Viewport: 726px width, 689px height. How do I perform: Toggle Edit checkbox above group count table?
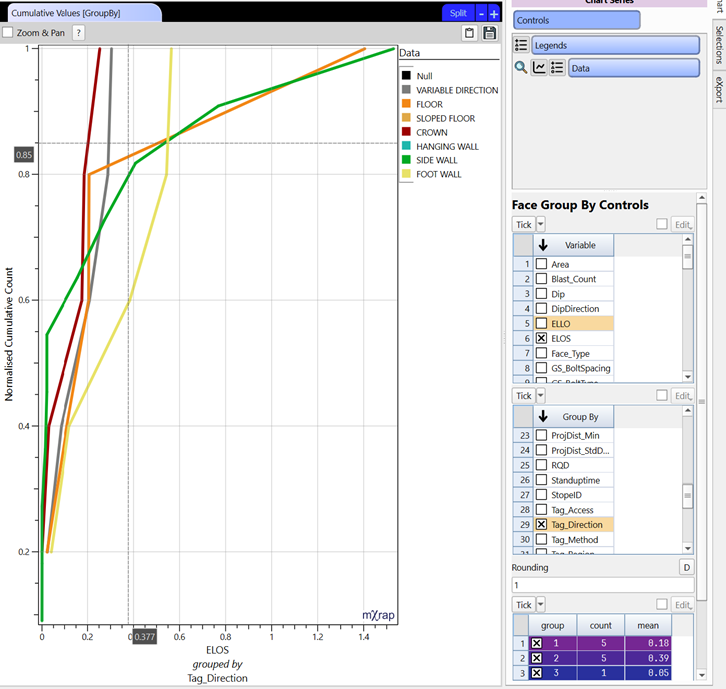tap(662, 604)
